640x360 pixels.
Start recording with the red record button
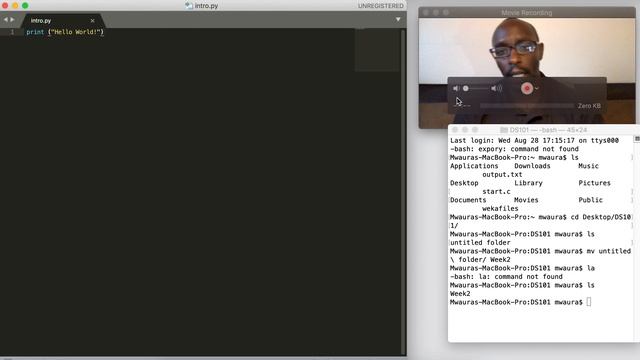point(527,88)
